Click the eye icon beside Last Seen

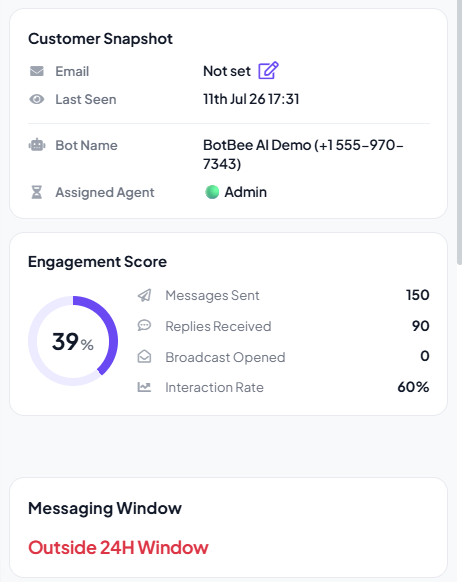tap(37, 99)
